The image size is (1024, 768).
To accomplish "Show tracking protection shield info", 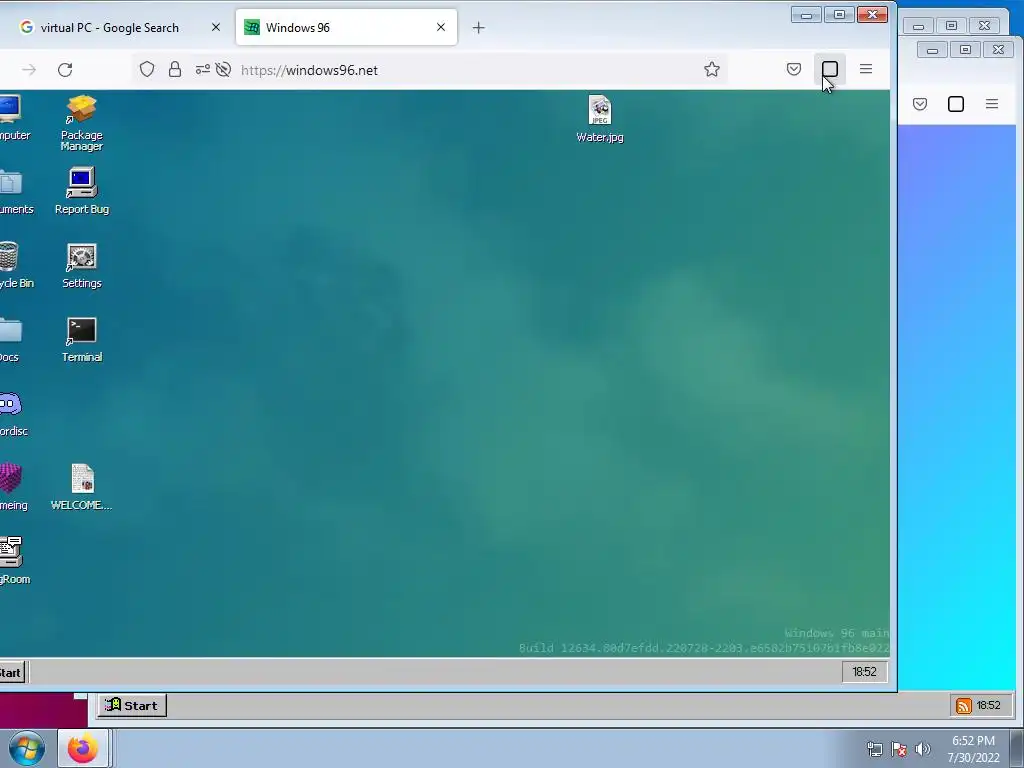I will pos(147,69).
